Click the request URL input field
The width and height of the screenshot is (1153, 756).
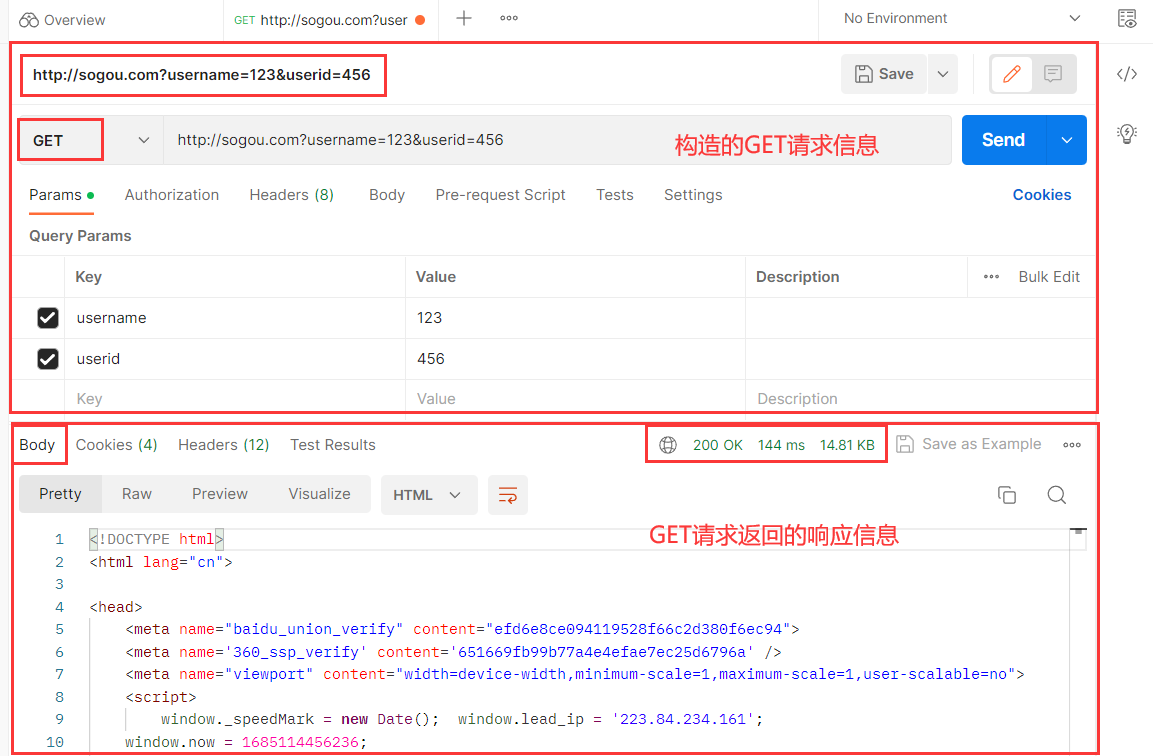tap(557, 140)
